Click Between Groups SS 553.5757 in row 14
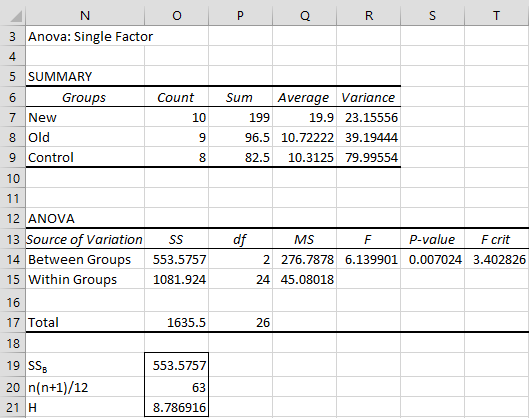 [x=176, y=259]
